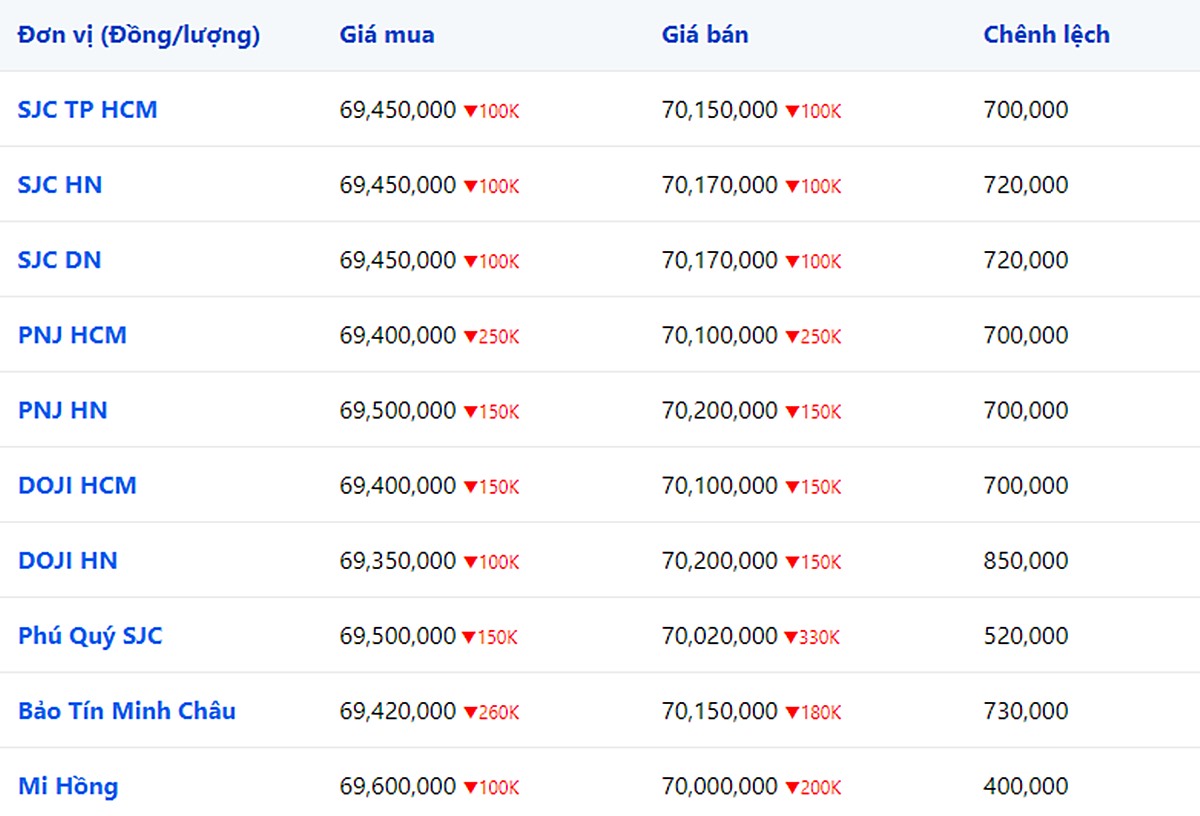The image size is (1200, 816).
Task: Click SJC DN buy price 100K drop indicator
Action: coord(491,262)
